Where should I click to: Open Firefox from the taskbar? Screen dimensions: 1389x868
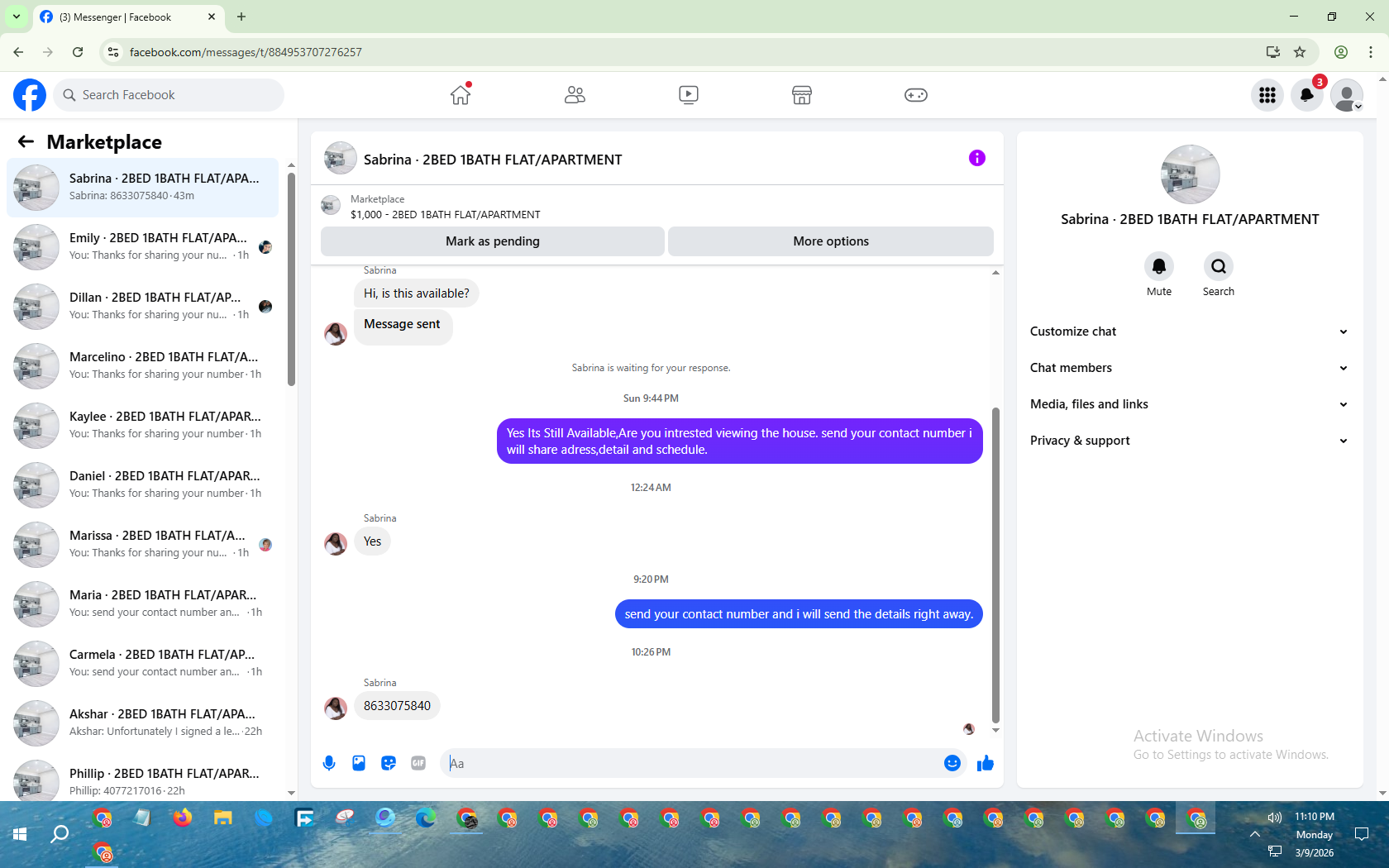182,818
